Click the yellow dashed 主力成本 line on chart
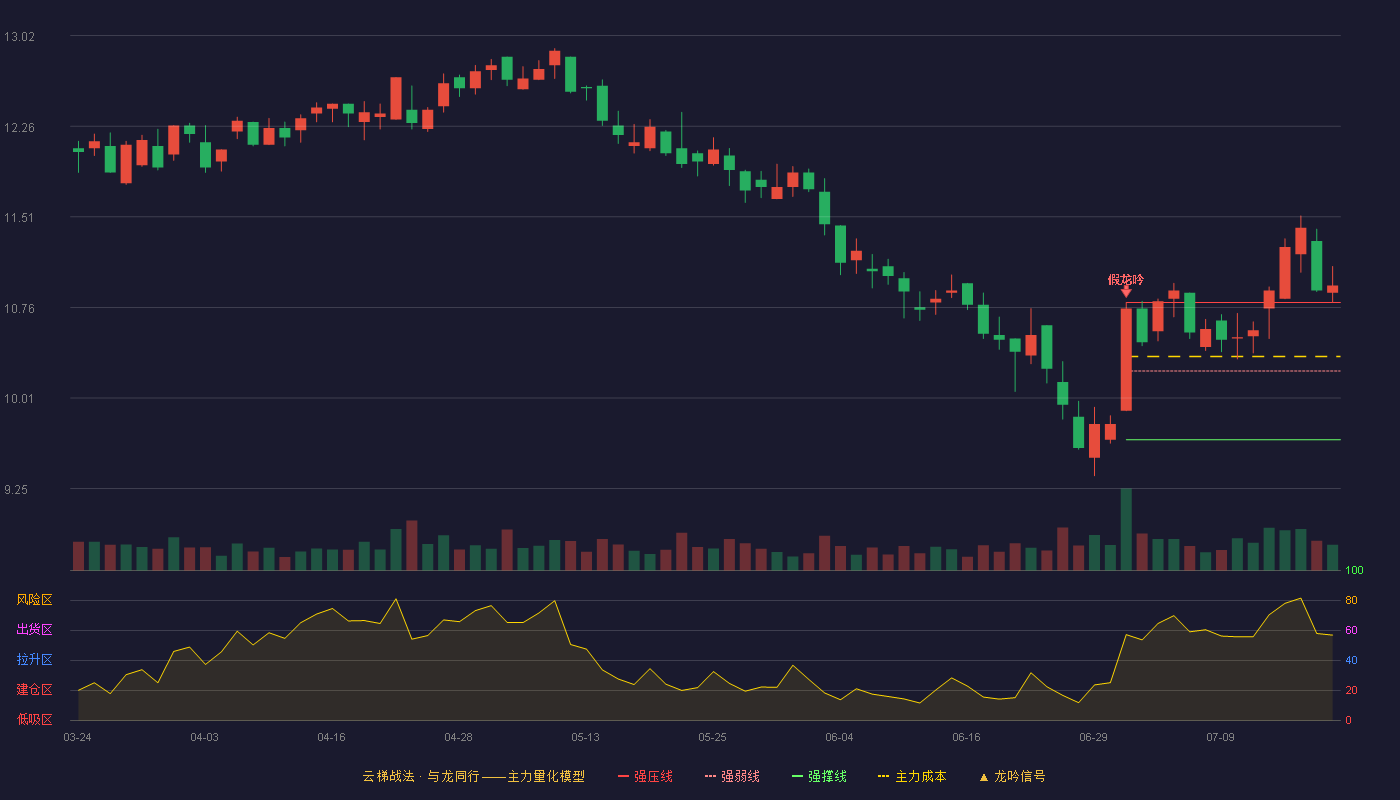This screenshot has height=800, width=1400. point(1235,356)
